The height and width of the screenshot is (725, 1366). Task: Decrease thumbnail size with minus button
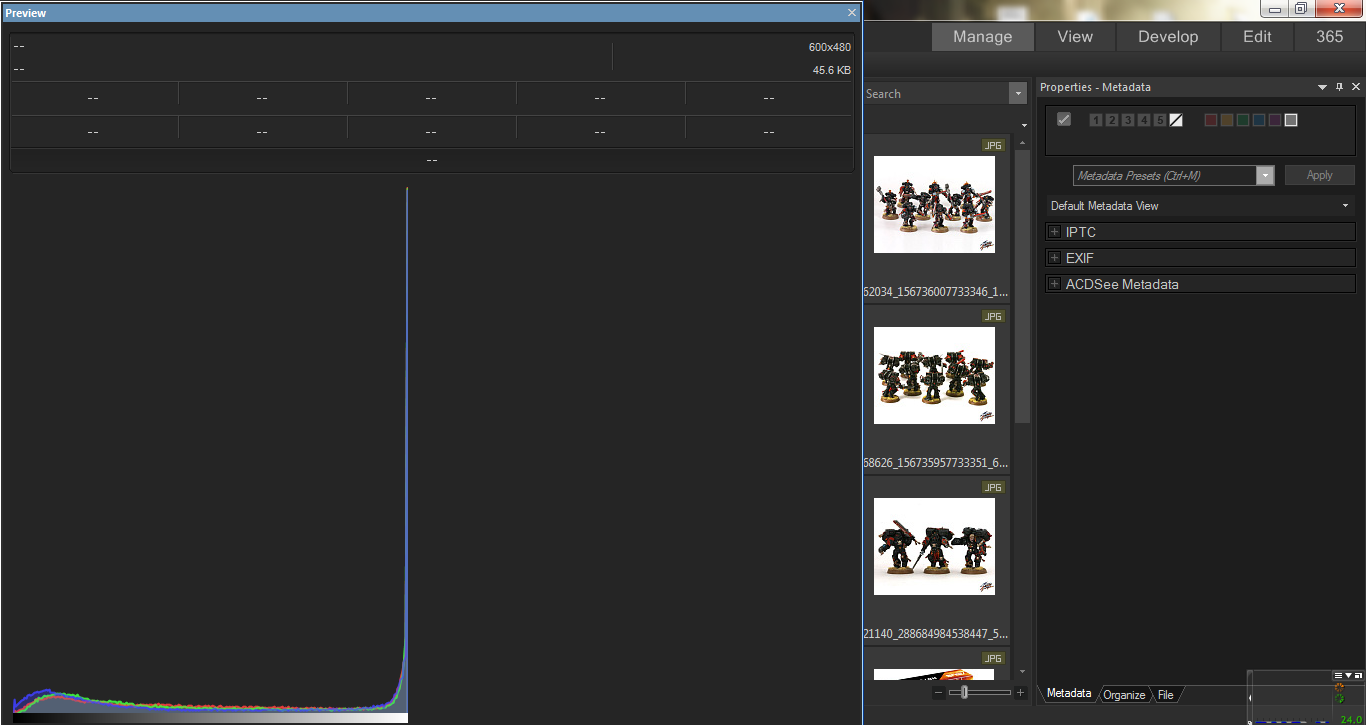pos(938,692)
